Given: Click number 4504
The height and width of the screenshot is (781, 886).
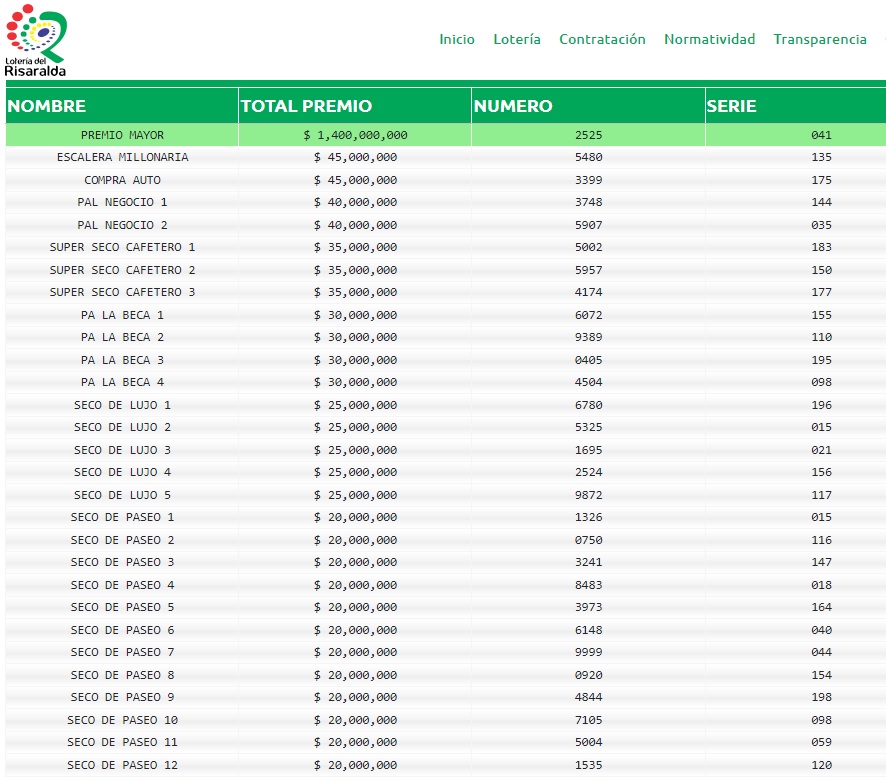Looking at the screenshot, I should tap(588, 382).
